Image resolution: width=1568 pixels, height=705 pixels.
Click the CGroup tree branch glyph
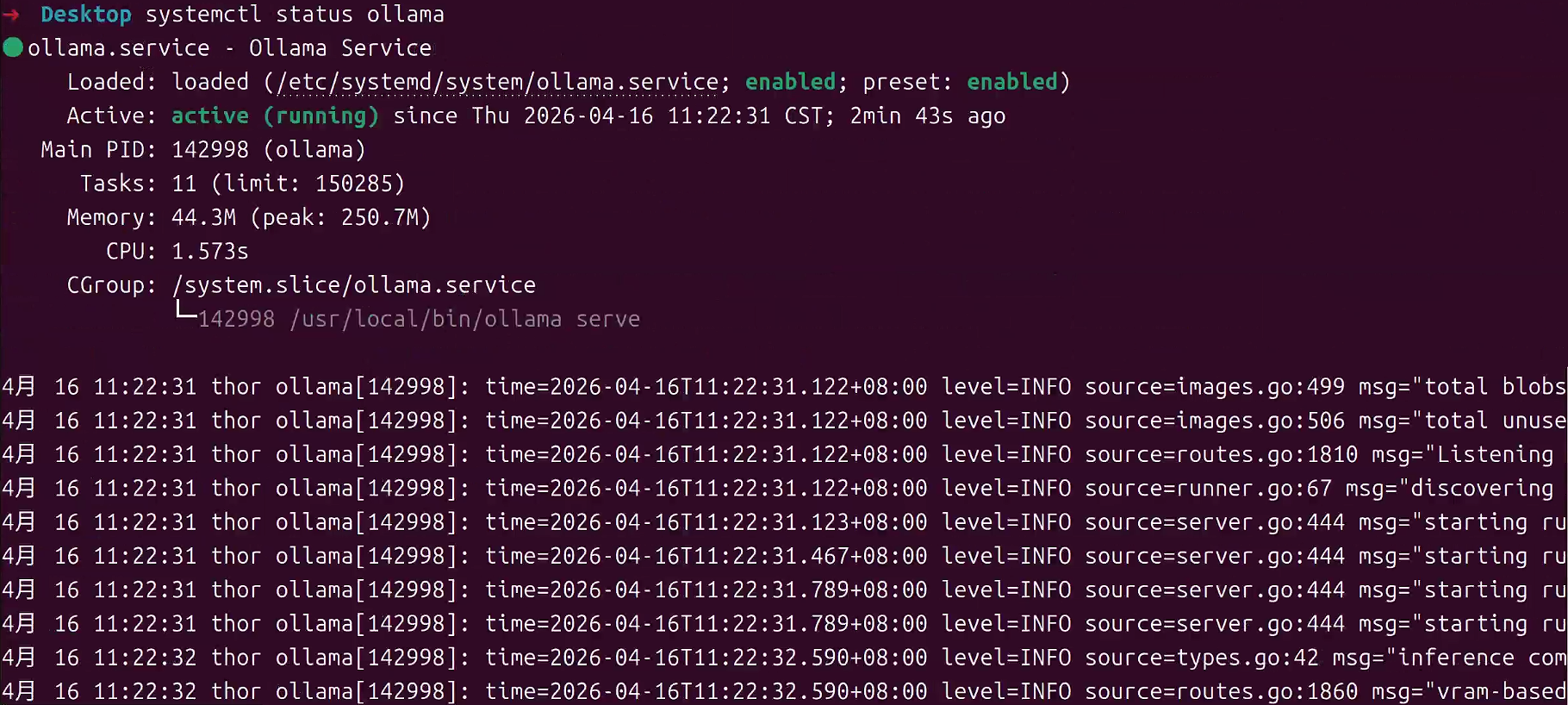(x=185, y=310)
